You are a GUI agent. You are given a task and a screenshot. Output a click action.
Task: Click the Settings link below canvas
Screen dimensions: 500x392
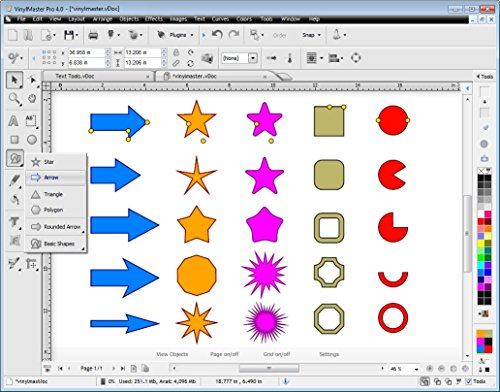point(329,354)
